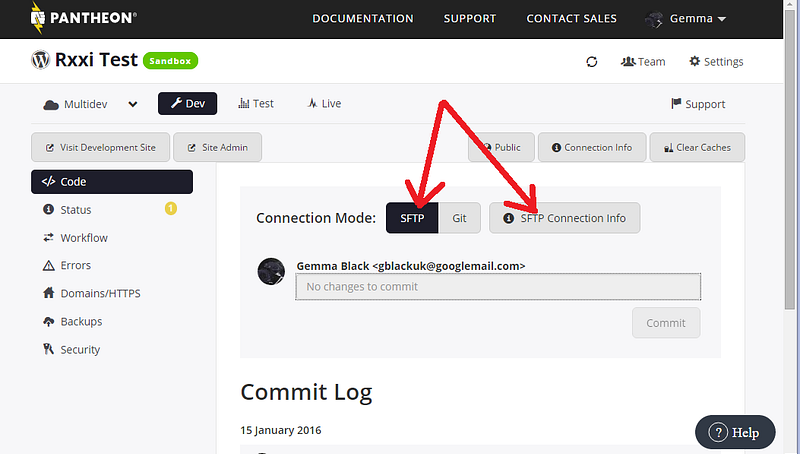Click the Code brackets icon
The image size is (800, 454).
tap(48, 181)
